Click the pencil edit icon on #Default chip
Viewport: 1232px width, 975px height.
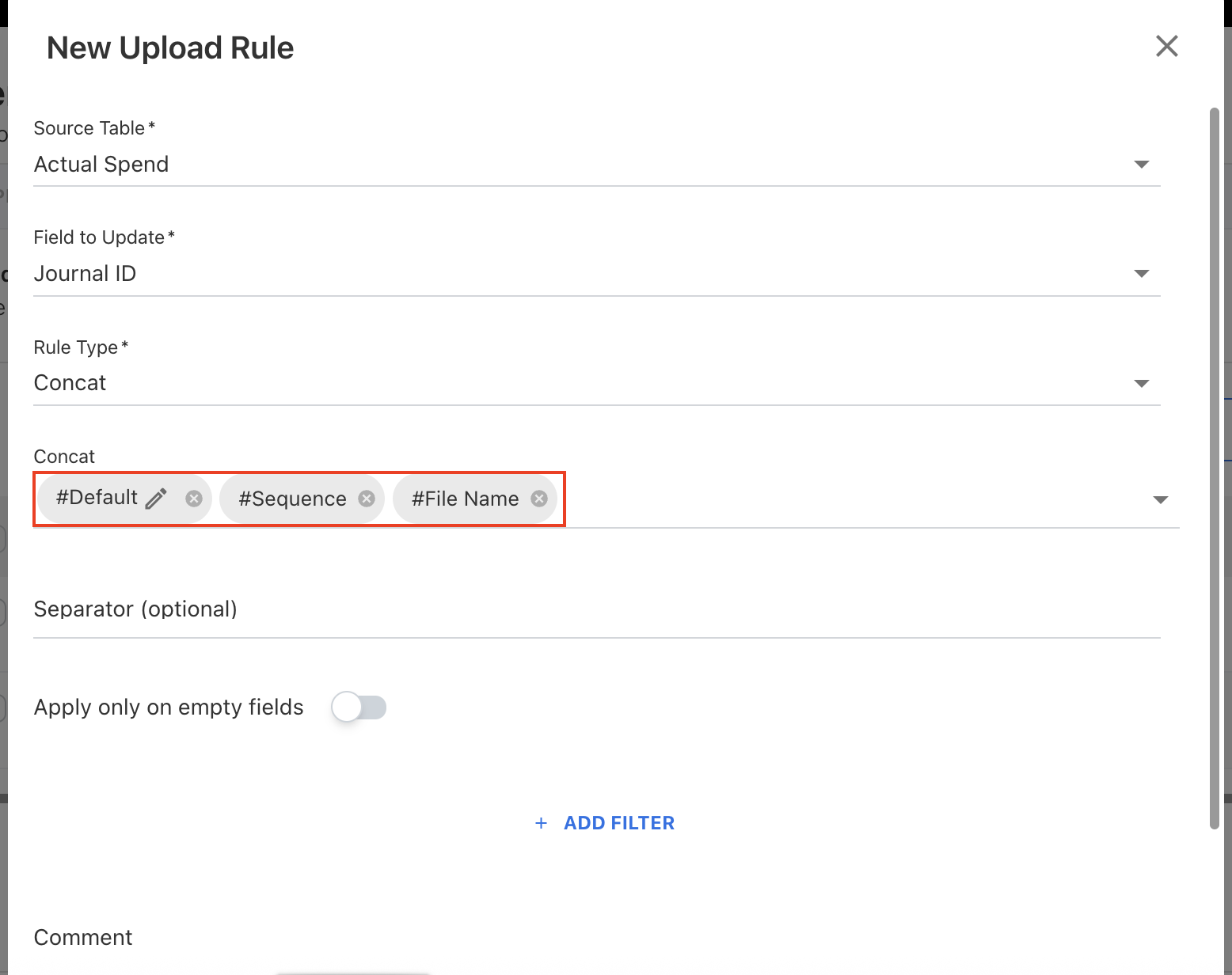pos(157,498)
